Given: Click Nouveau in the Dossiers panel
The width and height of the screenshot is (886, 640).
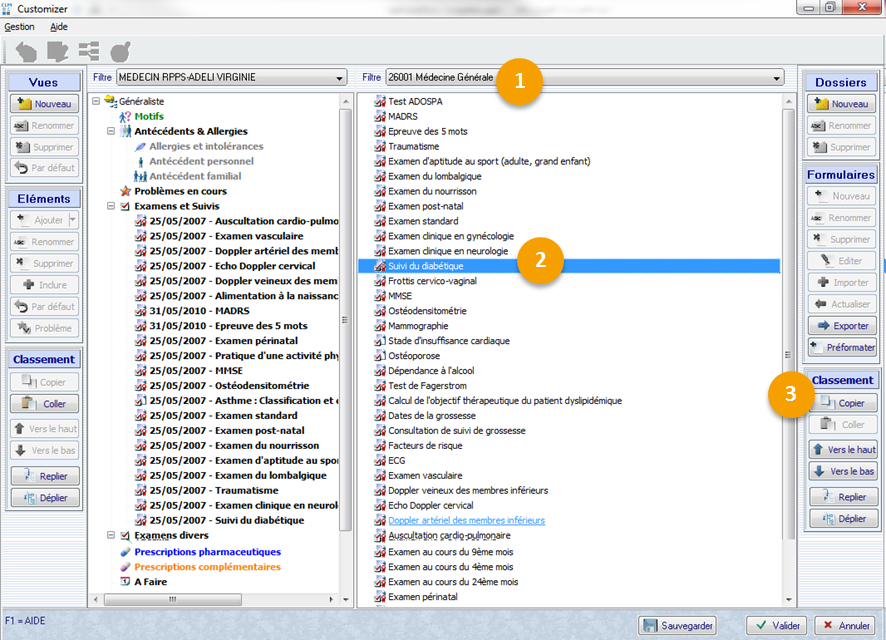Looking at the screenshot, I should [x=841, y=104].
